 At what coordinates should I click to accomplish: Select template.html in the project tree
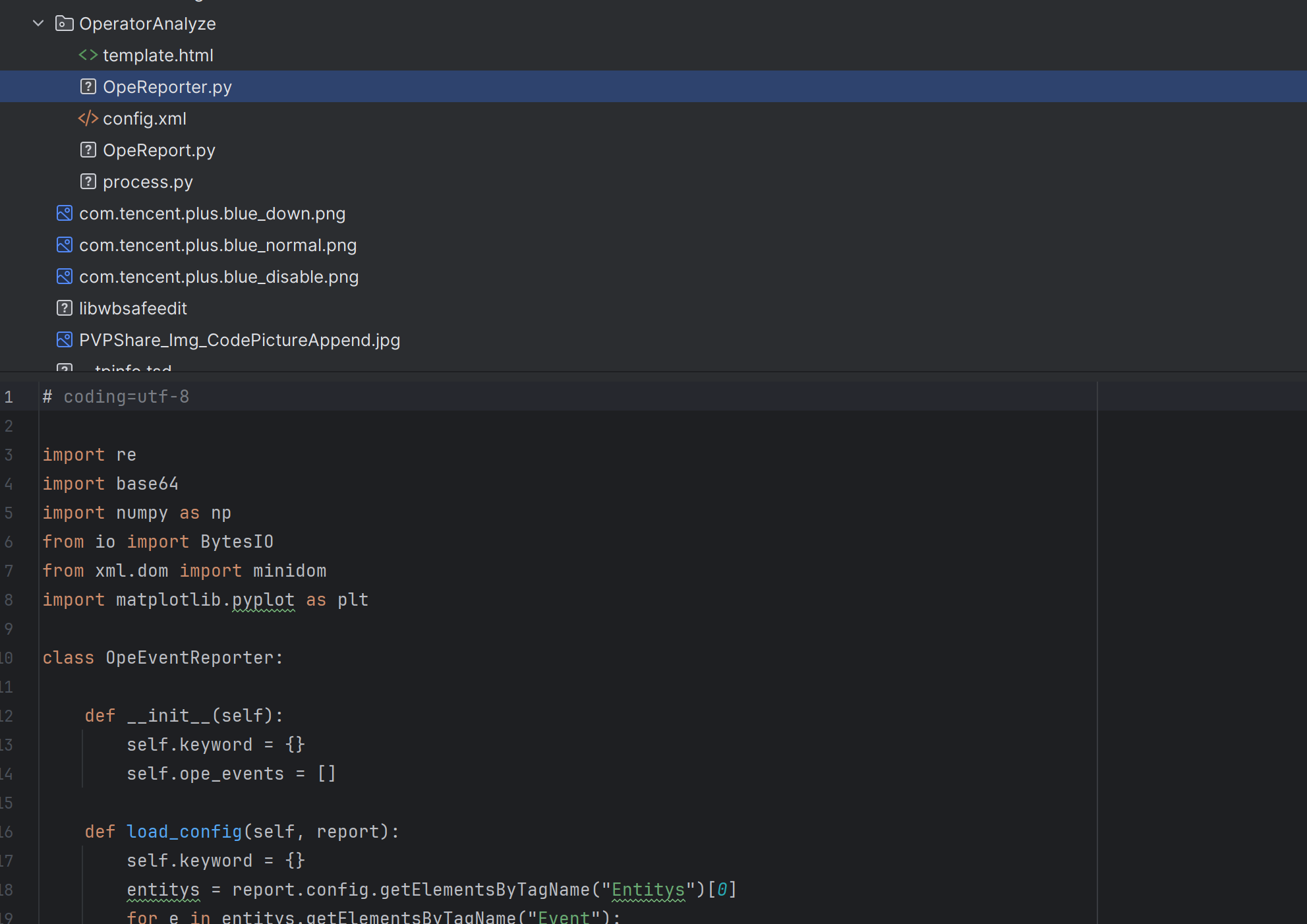653,55
